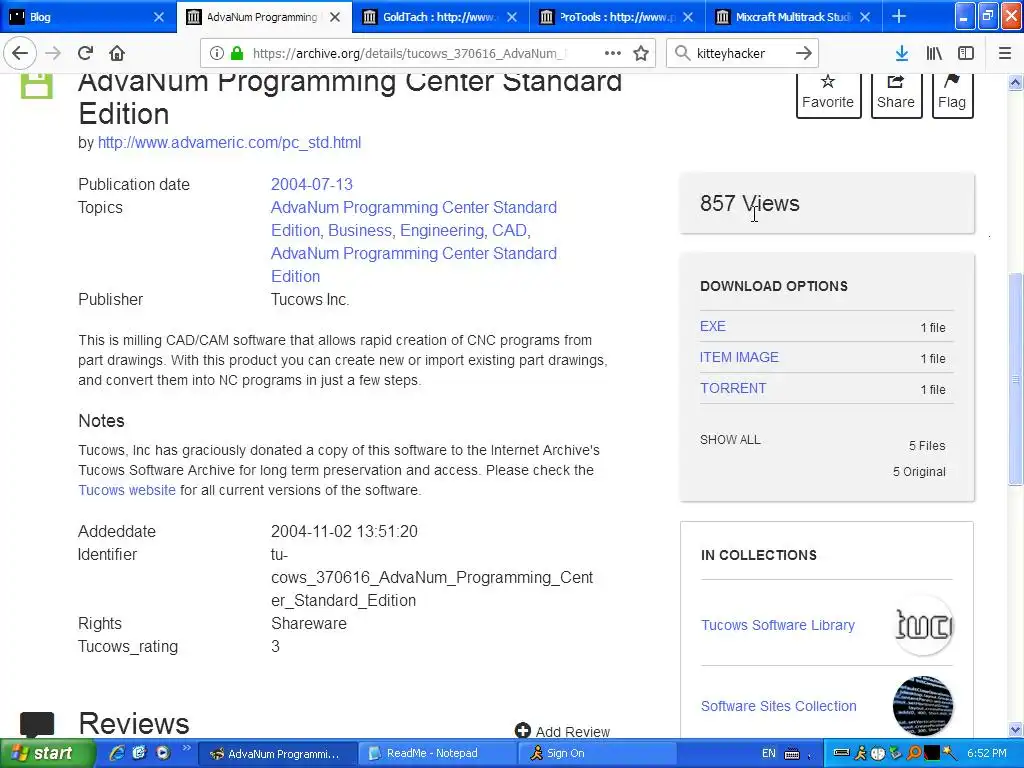Flag this item
The width and height of the screenshot is (1024, 768).
click(952, 93)
